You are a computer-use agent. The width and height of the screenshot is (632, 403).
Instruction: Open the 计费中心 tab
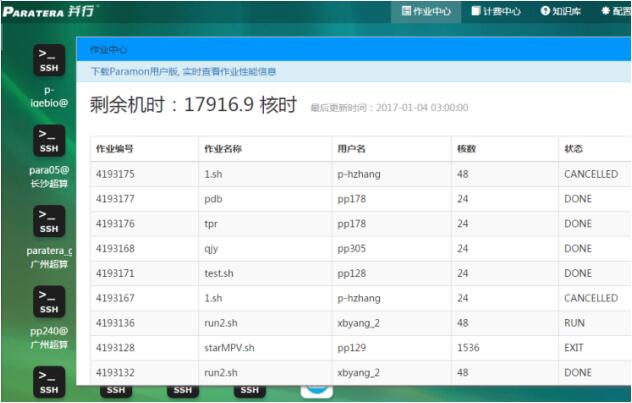pyautogui.click(x=496, y=12)
